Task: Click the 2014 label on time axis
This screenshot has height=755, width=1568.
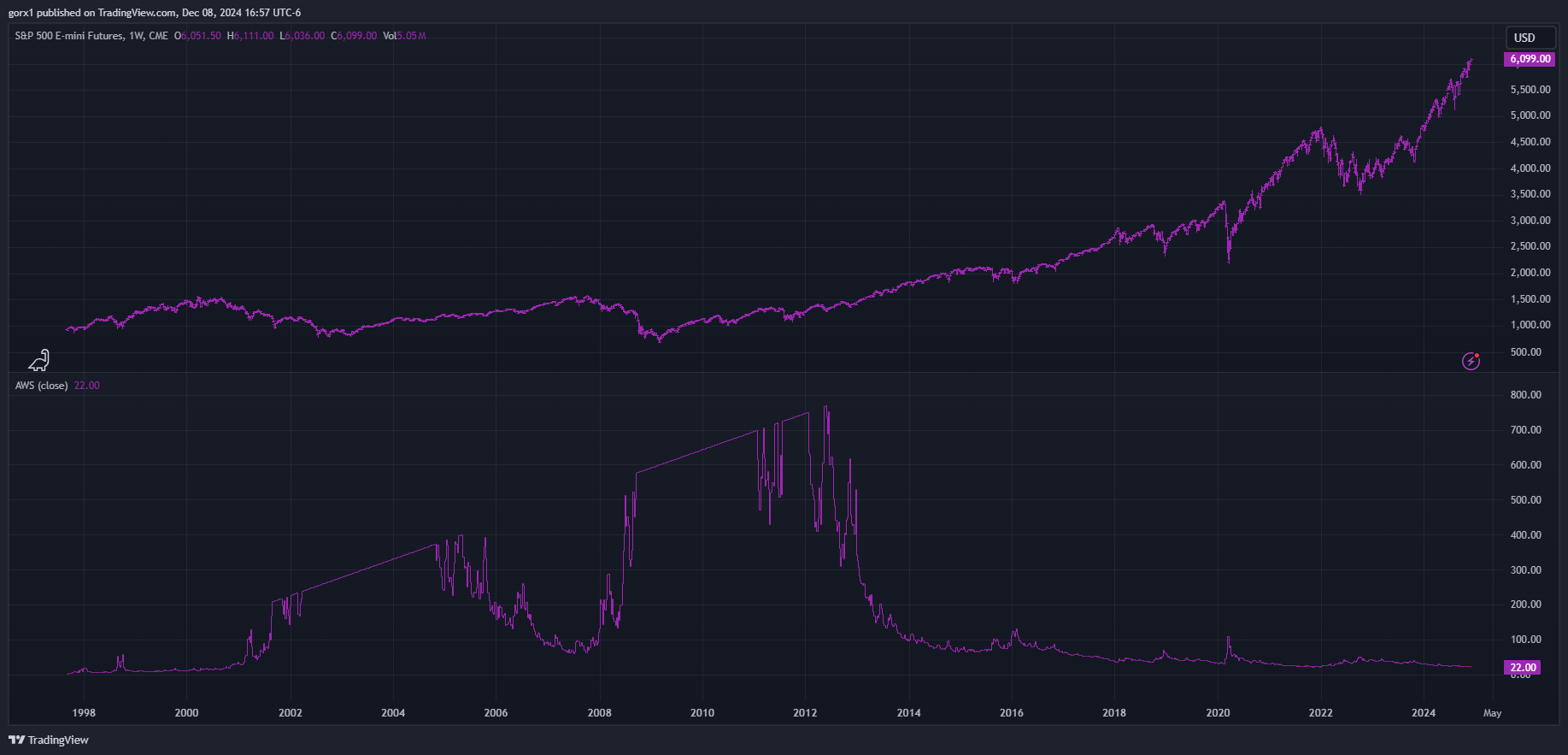Action: tap(909, 713)
